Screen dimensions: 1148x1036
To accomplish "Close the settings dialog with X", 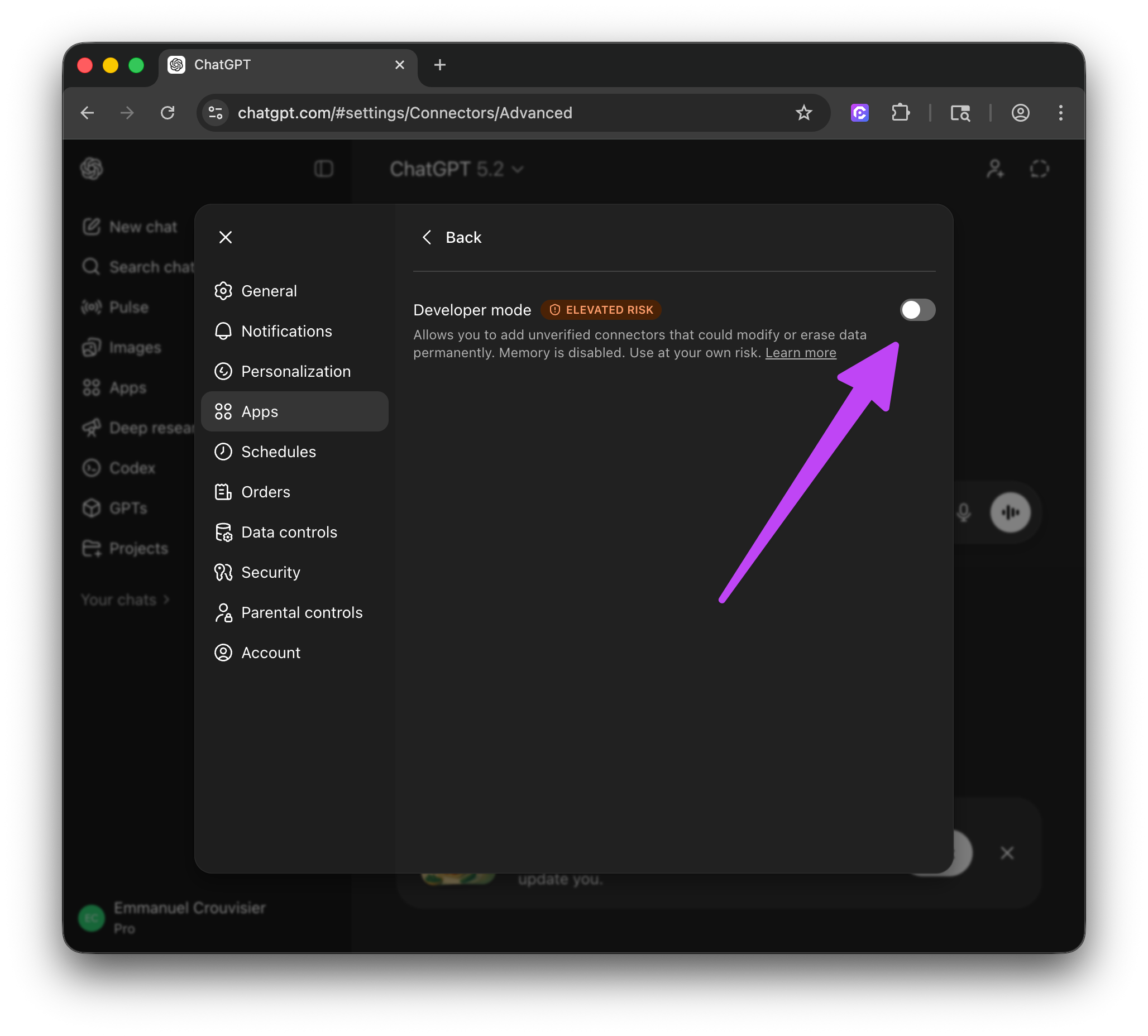I will (x=226, y=237).
